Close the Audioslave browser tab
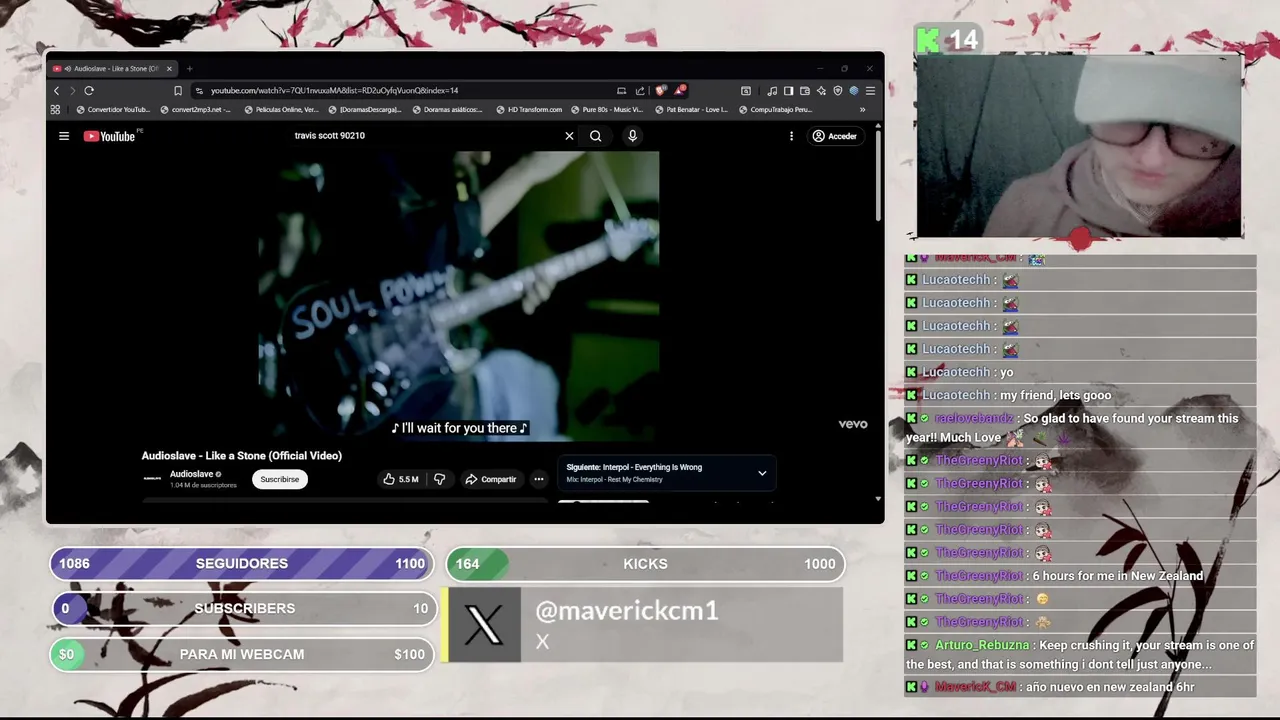 pos(169,69)
